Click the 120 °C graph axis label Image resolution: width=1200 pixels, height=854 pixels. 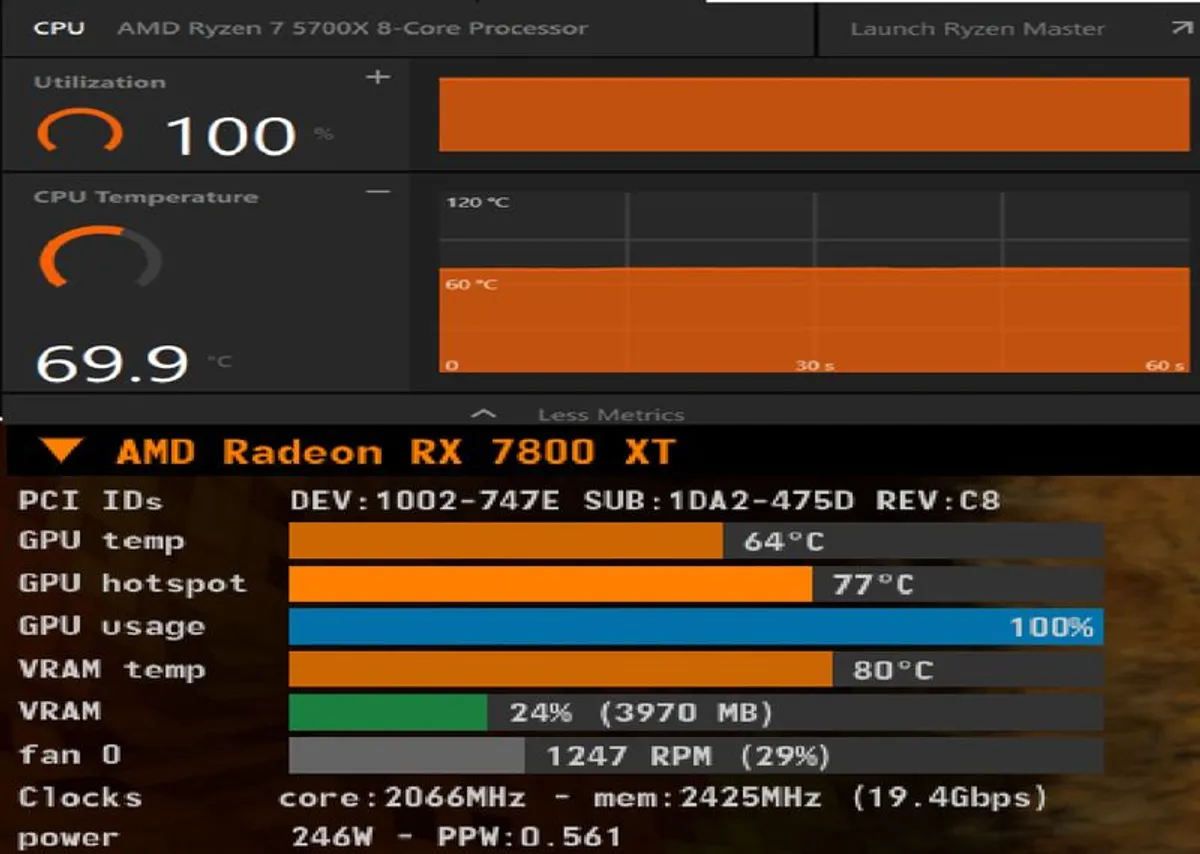pyautogui.click(x=477, y=203)
